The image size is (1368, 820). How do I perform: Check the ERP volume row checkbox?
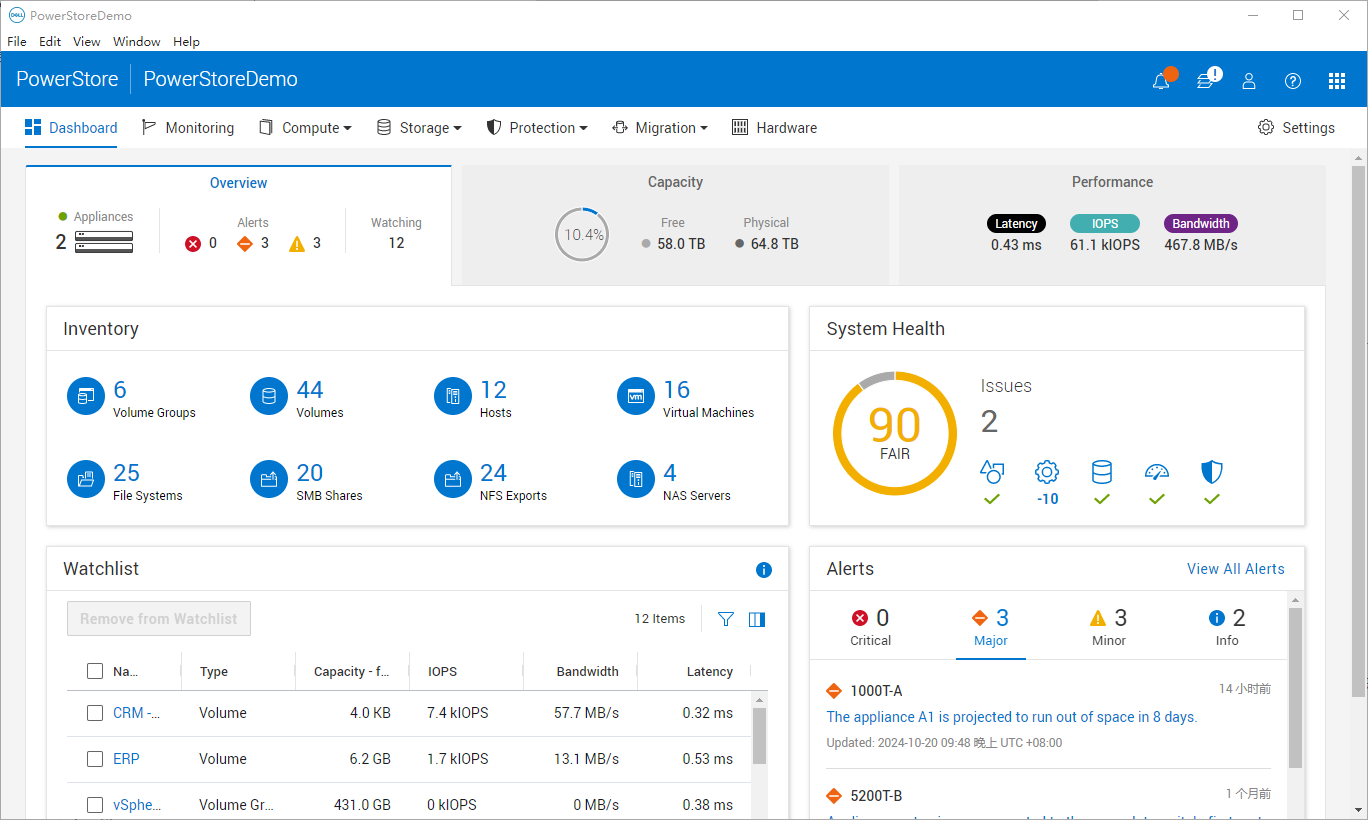click(95, 759)
